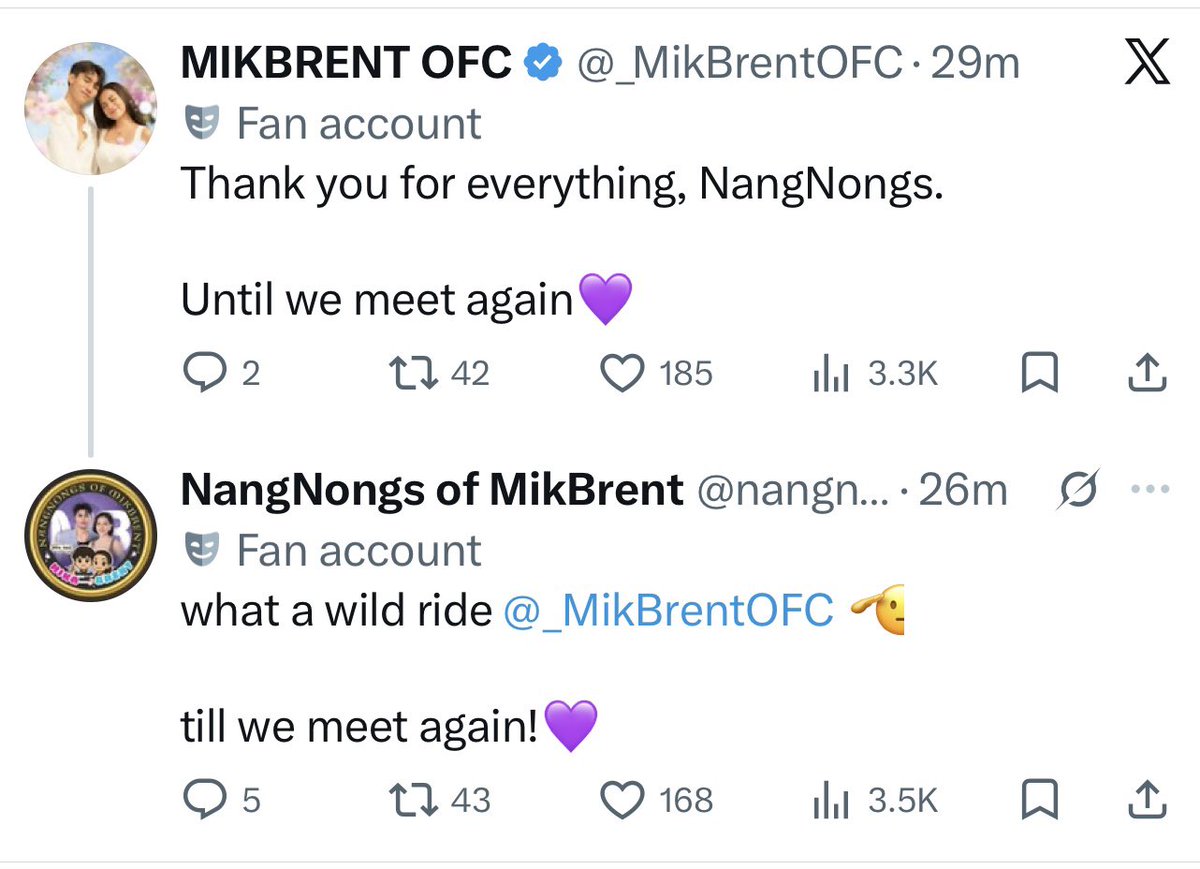This screenshot has height=869, width=1200.
Task: Open MIKBRENT OFC profile picture
Action: click(x=90, y=109)
